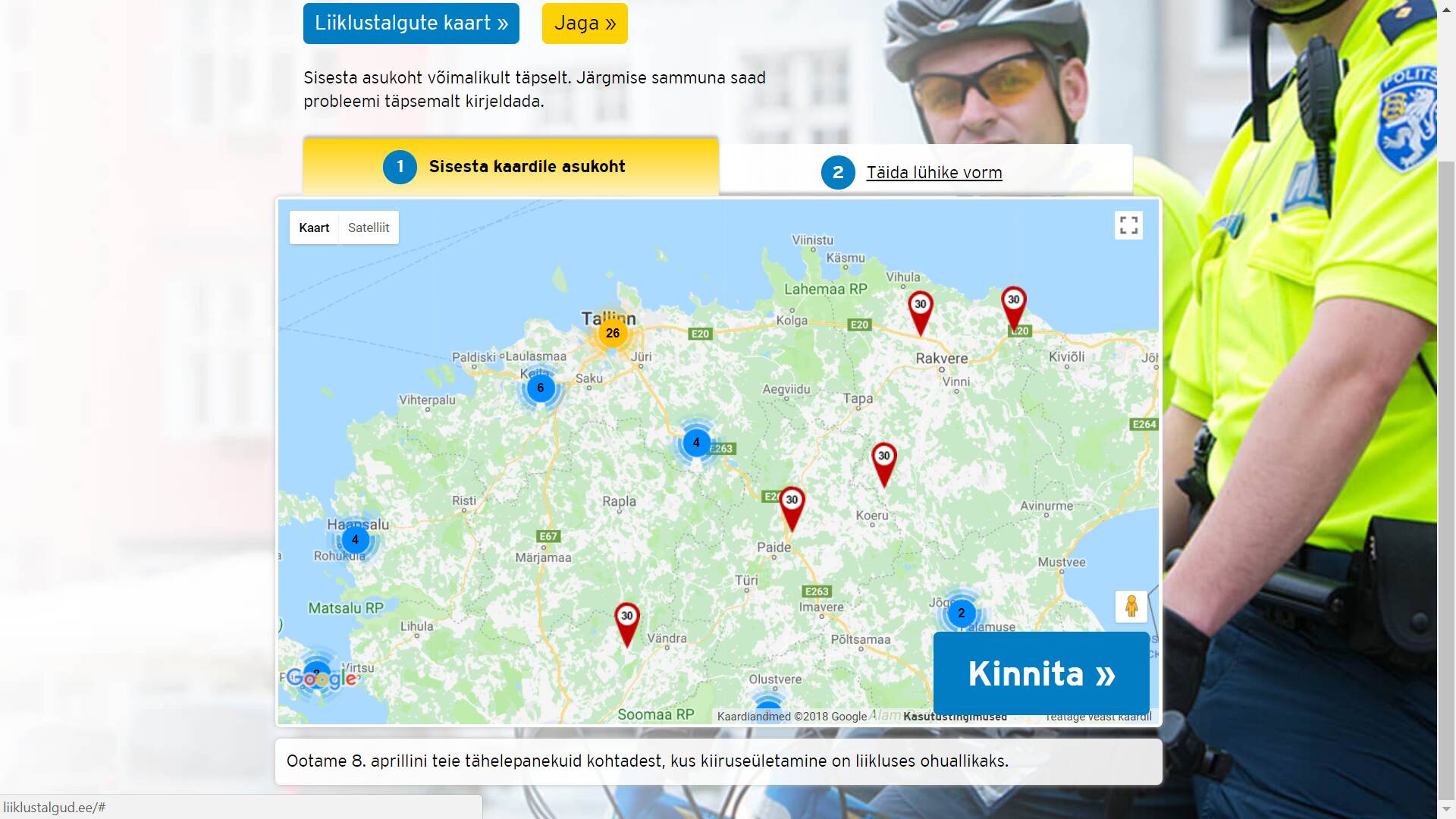Click the blue cluster marker 4 near Haapsalu
1456x819 pixels.
pyautogui.click(x=355, y=540)
